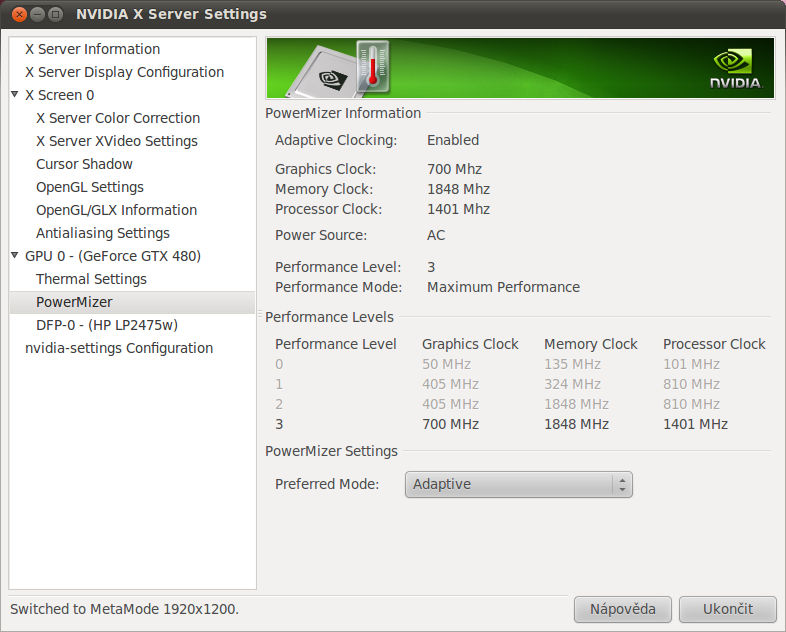Click the Processor Clock column header
The image size is (786, 632).
(x=714, y=344)
